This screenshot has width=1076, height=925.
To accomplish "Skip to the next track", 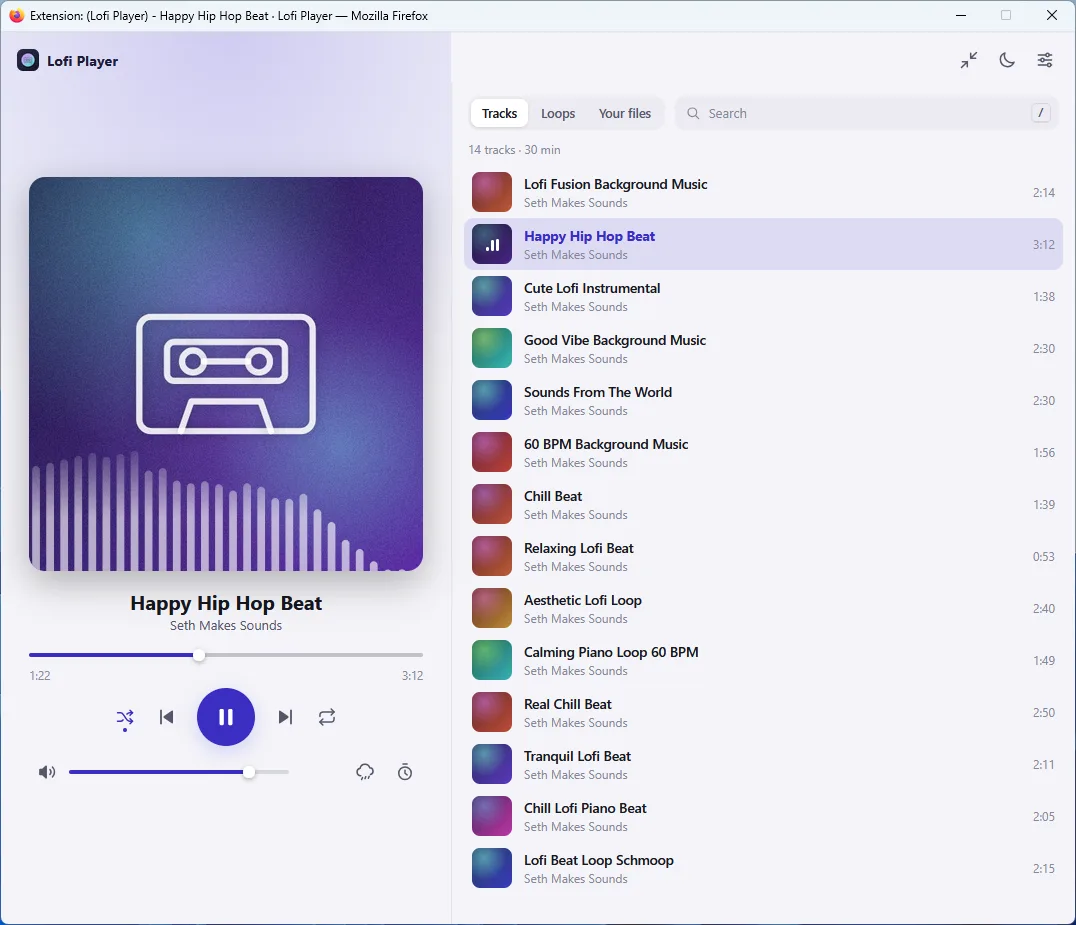I will click(x=285, y=718).
